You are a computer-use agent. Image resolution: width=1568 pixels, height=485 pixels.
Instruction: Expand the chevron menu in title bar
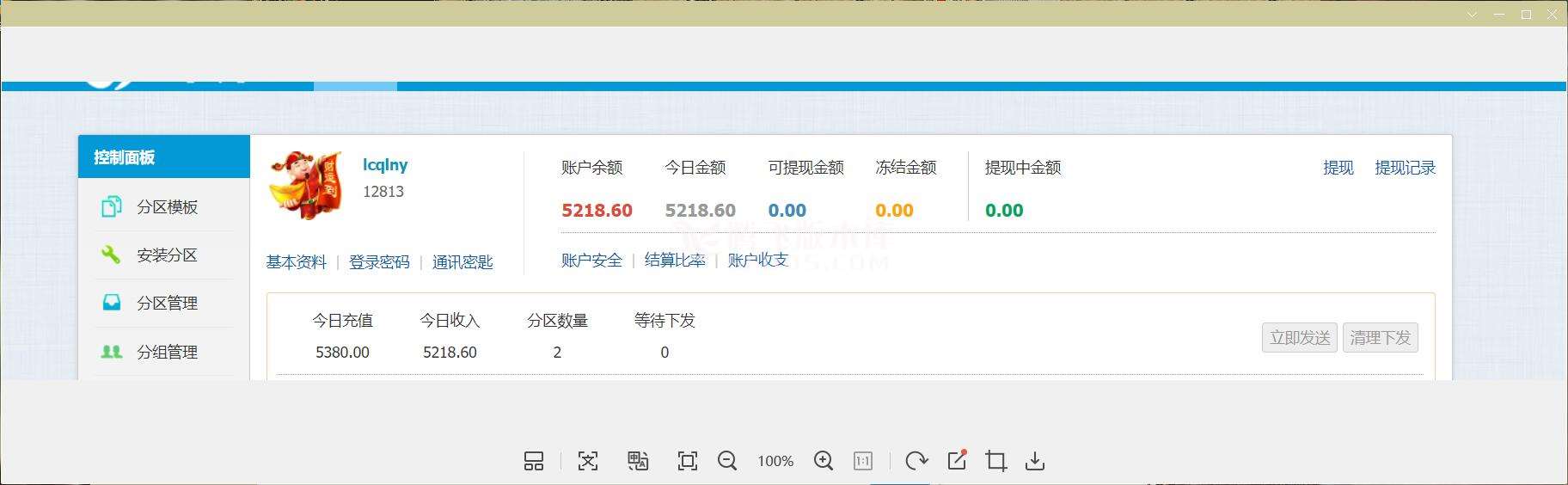click(1473, 15)
